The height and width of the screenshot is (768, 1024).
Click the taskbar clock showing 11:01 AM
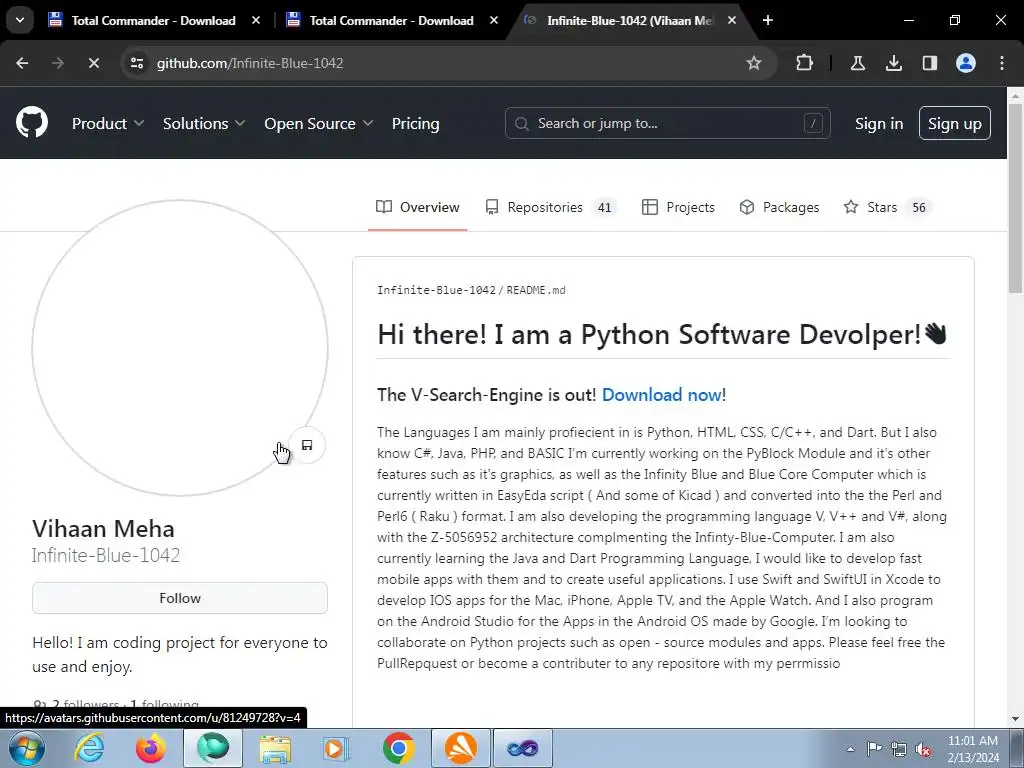972,748
